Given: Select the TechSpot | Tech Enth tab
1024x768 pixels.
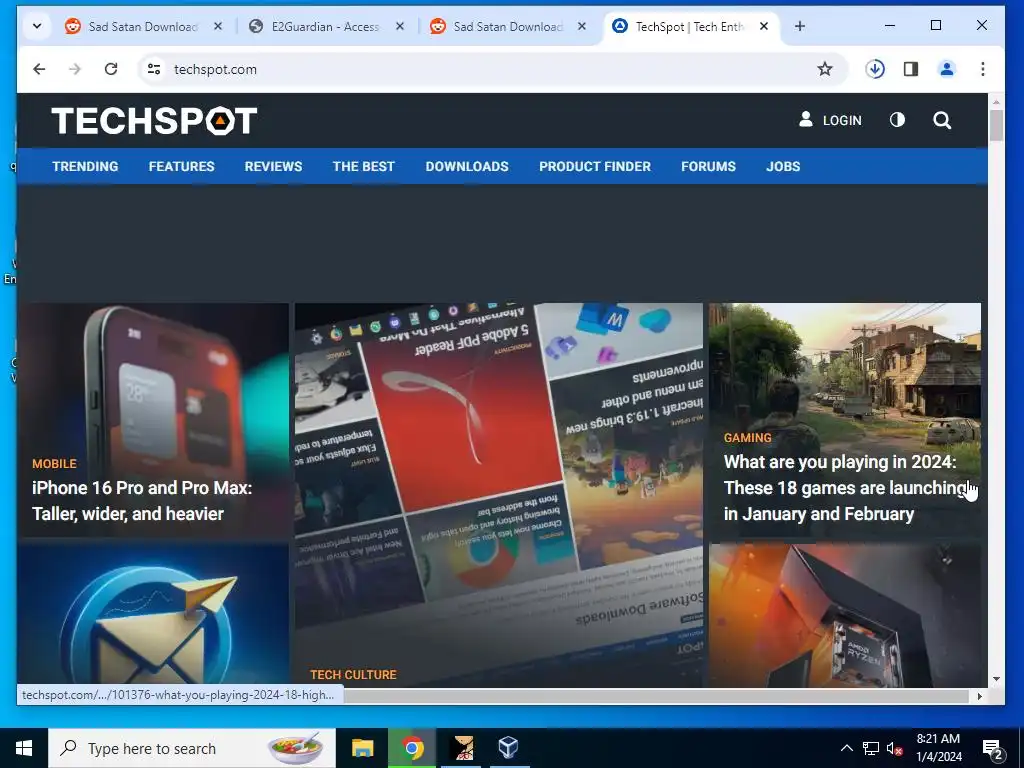Looking at the screenshot, I should click(690, 26).
